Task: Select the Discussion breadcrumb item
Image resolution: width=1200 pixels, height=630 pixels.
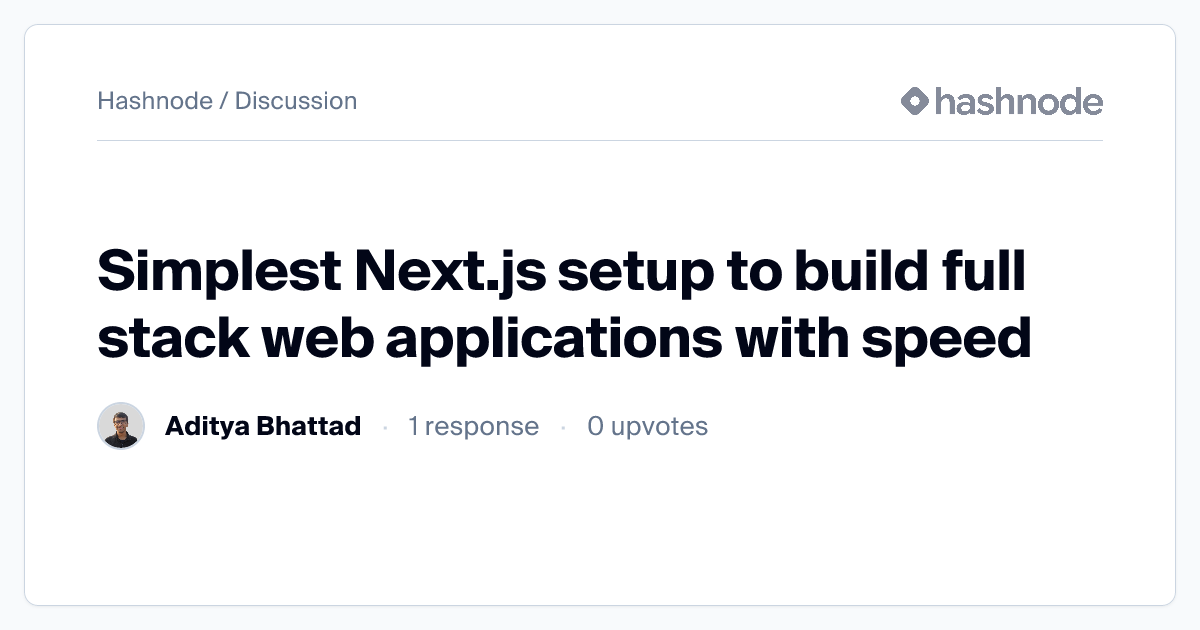Action: click(x=296, y=101)
